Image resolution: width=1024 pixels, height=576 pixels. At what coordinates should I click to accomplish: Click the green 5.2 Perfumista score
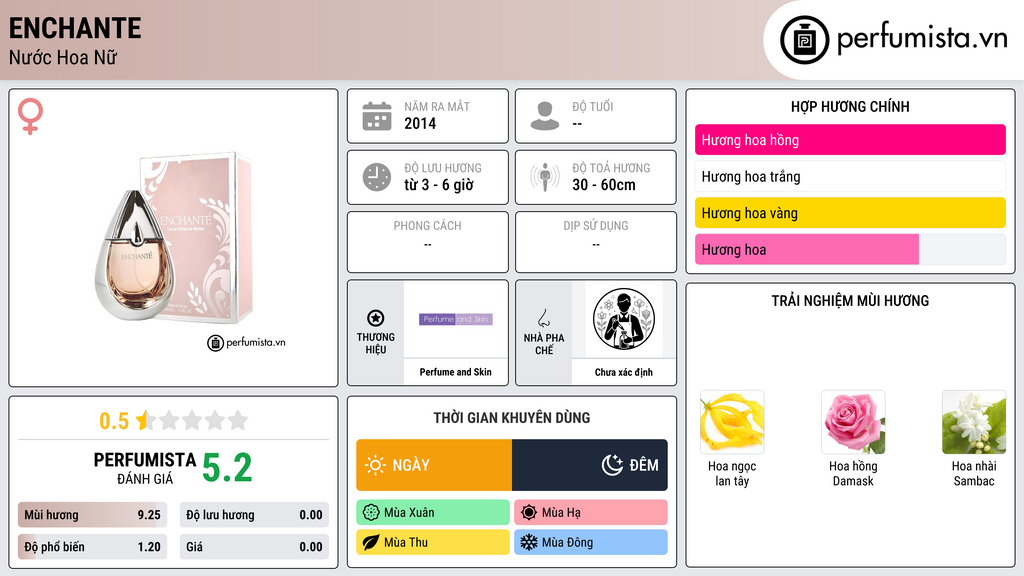pos(227,468)
